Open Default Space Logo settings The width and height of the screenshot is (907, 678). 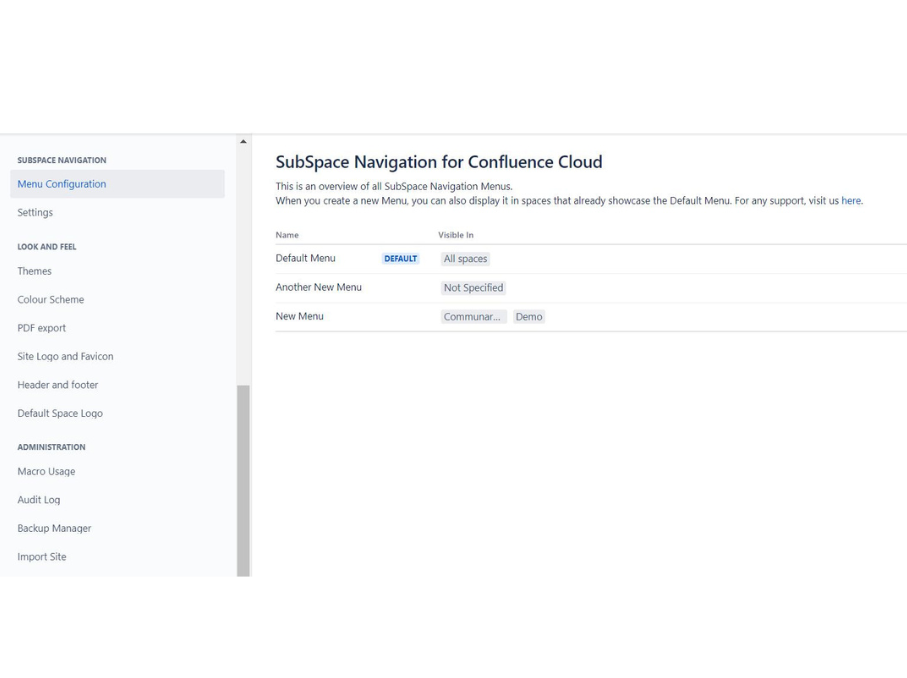point(60,414)
